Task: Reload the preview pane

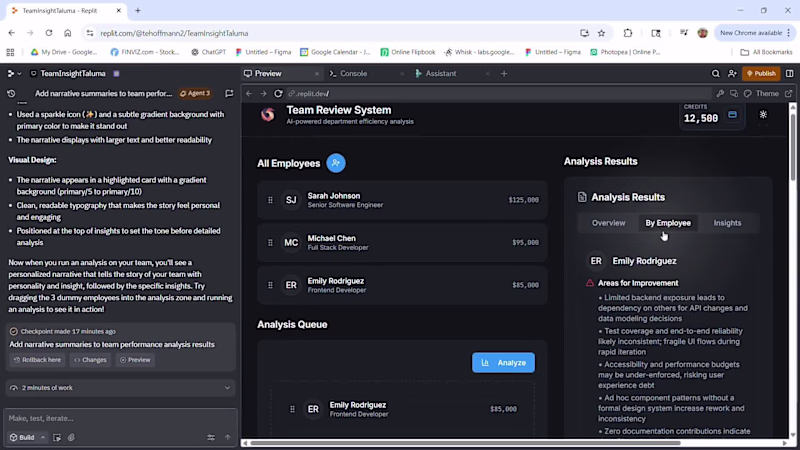Action: point(278,94)
